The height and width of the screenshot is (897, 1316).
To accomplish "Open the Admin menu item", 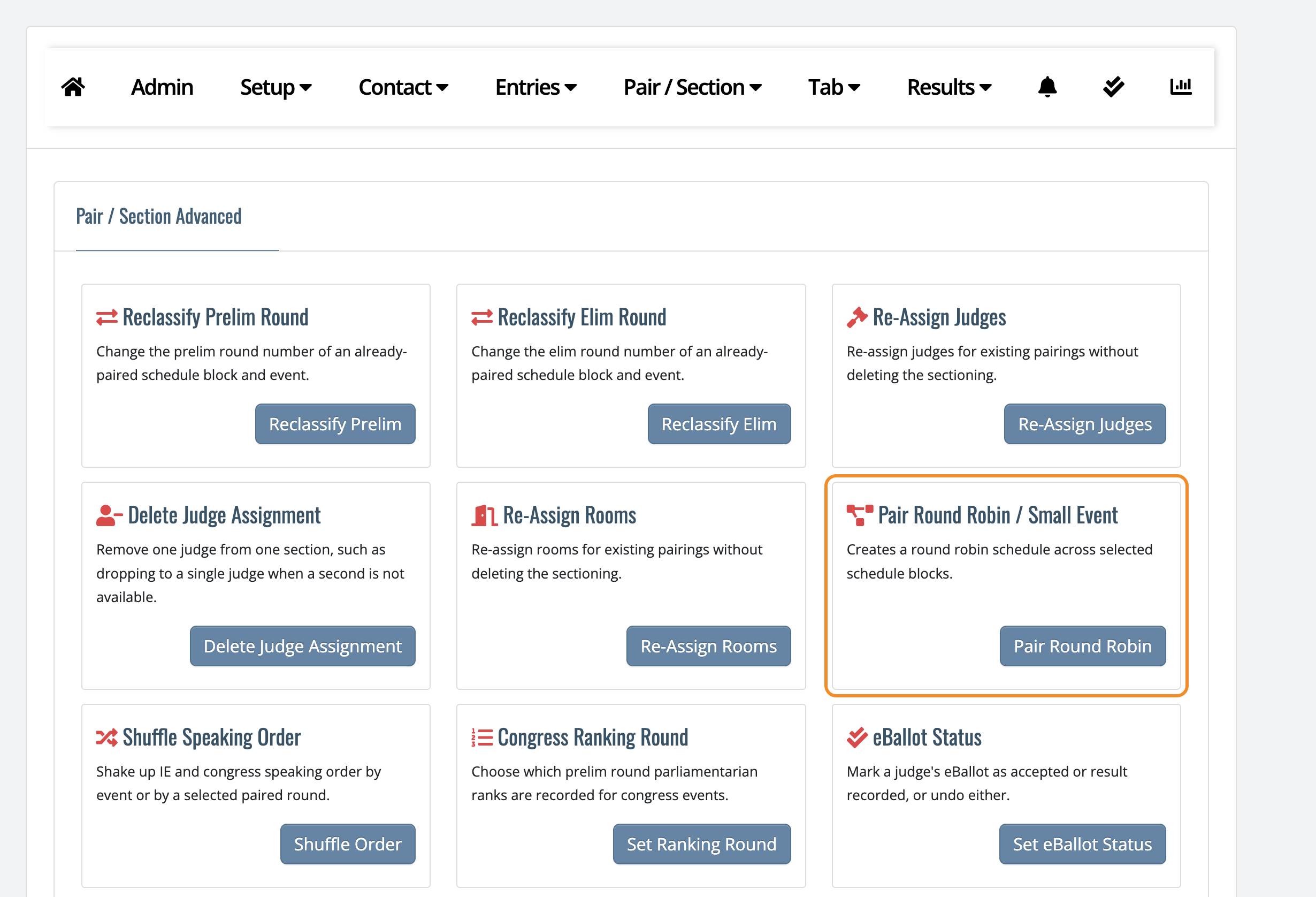I will pyautogui.click(x=162, y=87).
